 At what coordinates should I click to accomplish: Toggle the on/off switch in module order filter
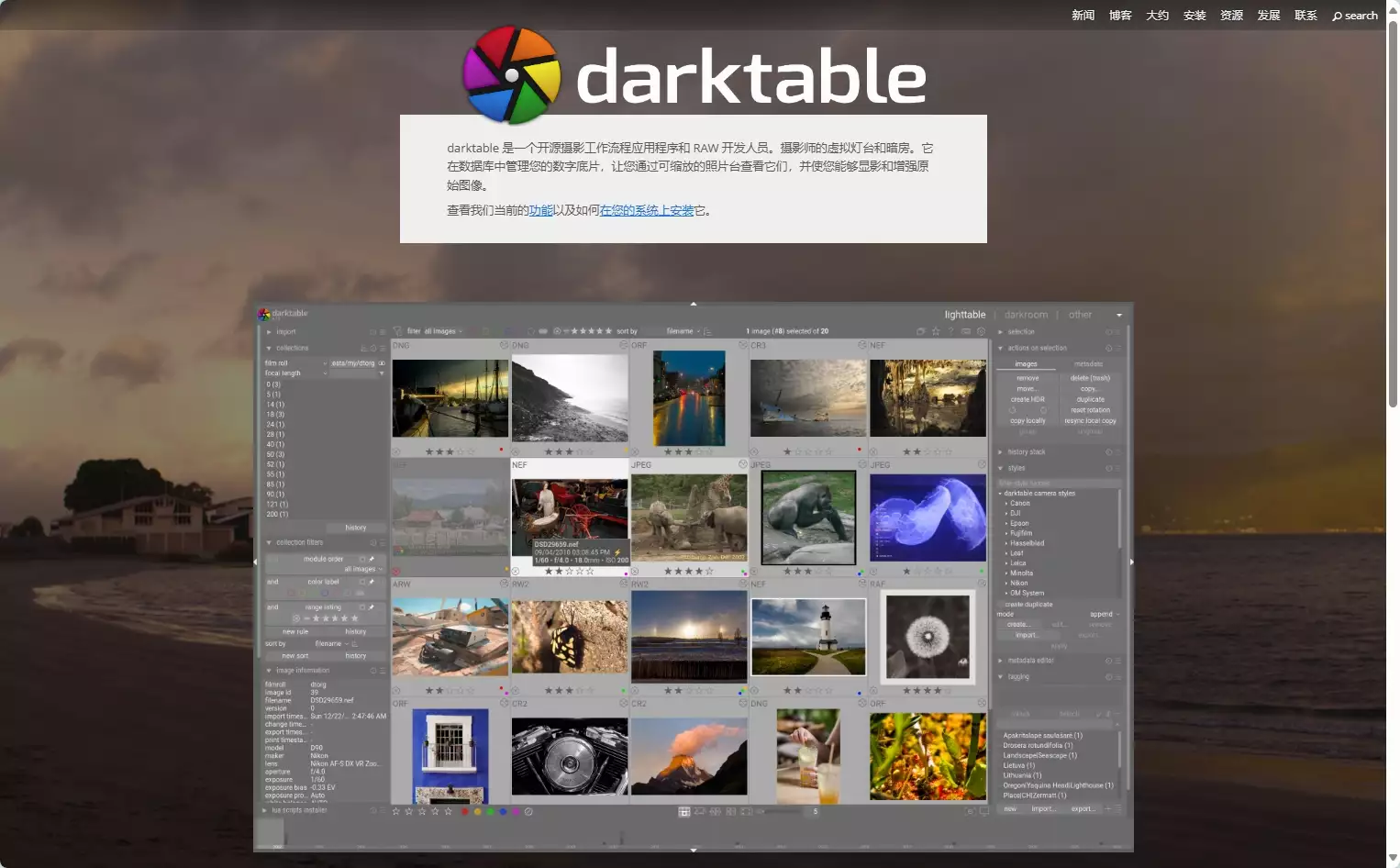point(362,559)
